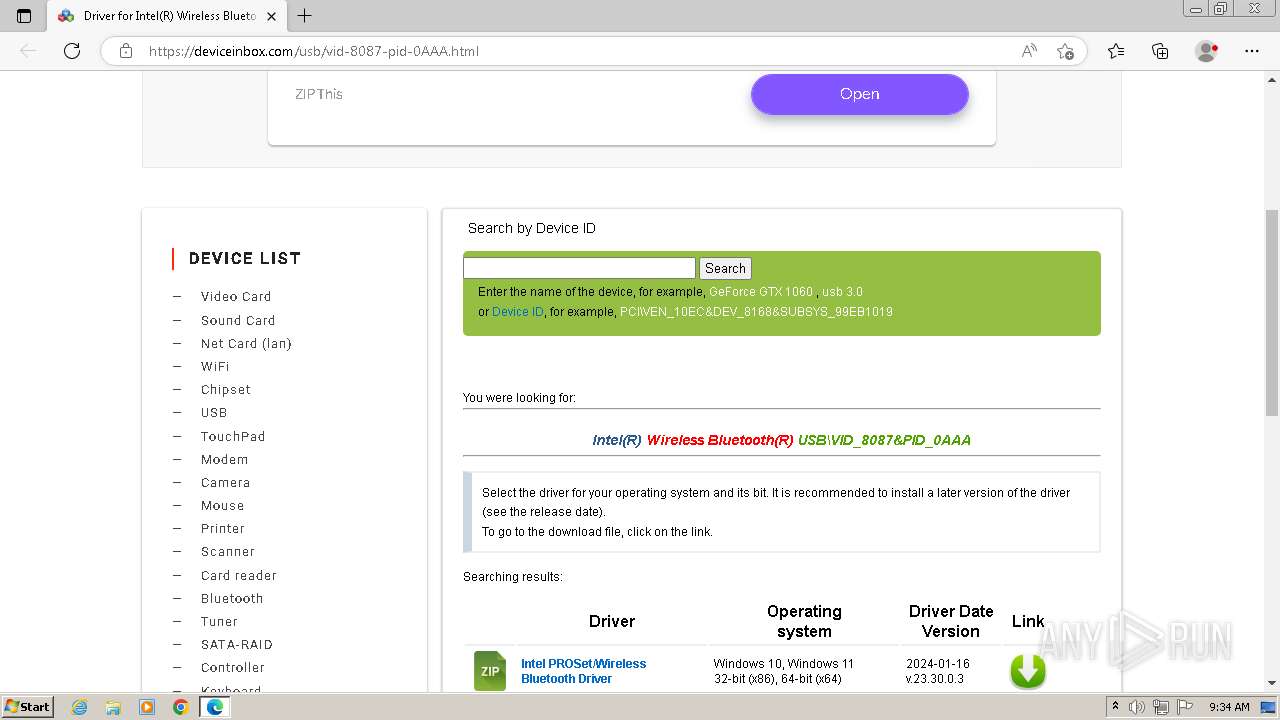Open Modem category
The width and height of the screenshot is (1280, 720).
point(224,459)
